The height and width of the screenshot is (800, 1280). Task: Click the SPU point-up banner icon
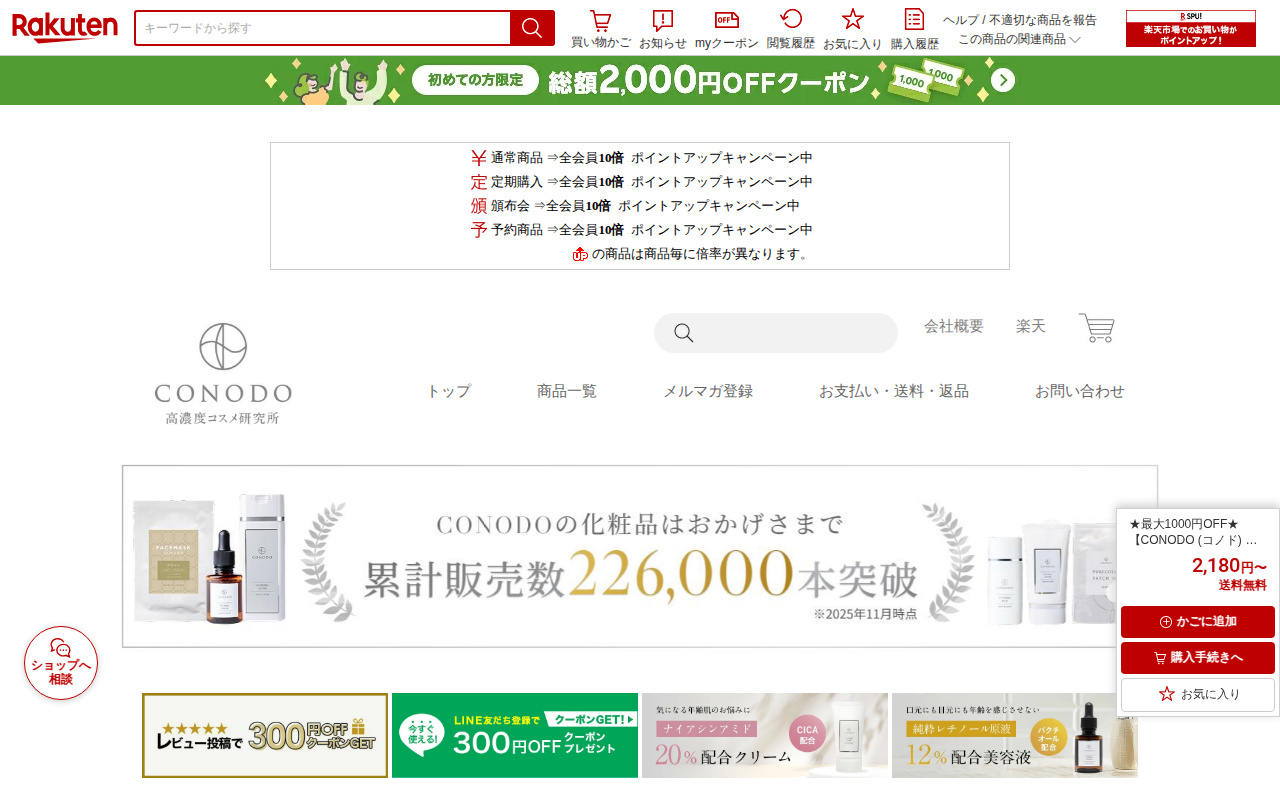click(1190, 28)
